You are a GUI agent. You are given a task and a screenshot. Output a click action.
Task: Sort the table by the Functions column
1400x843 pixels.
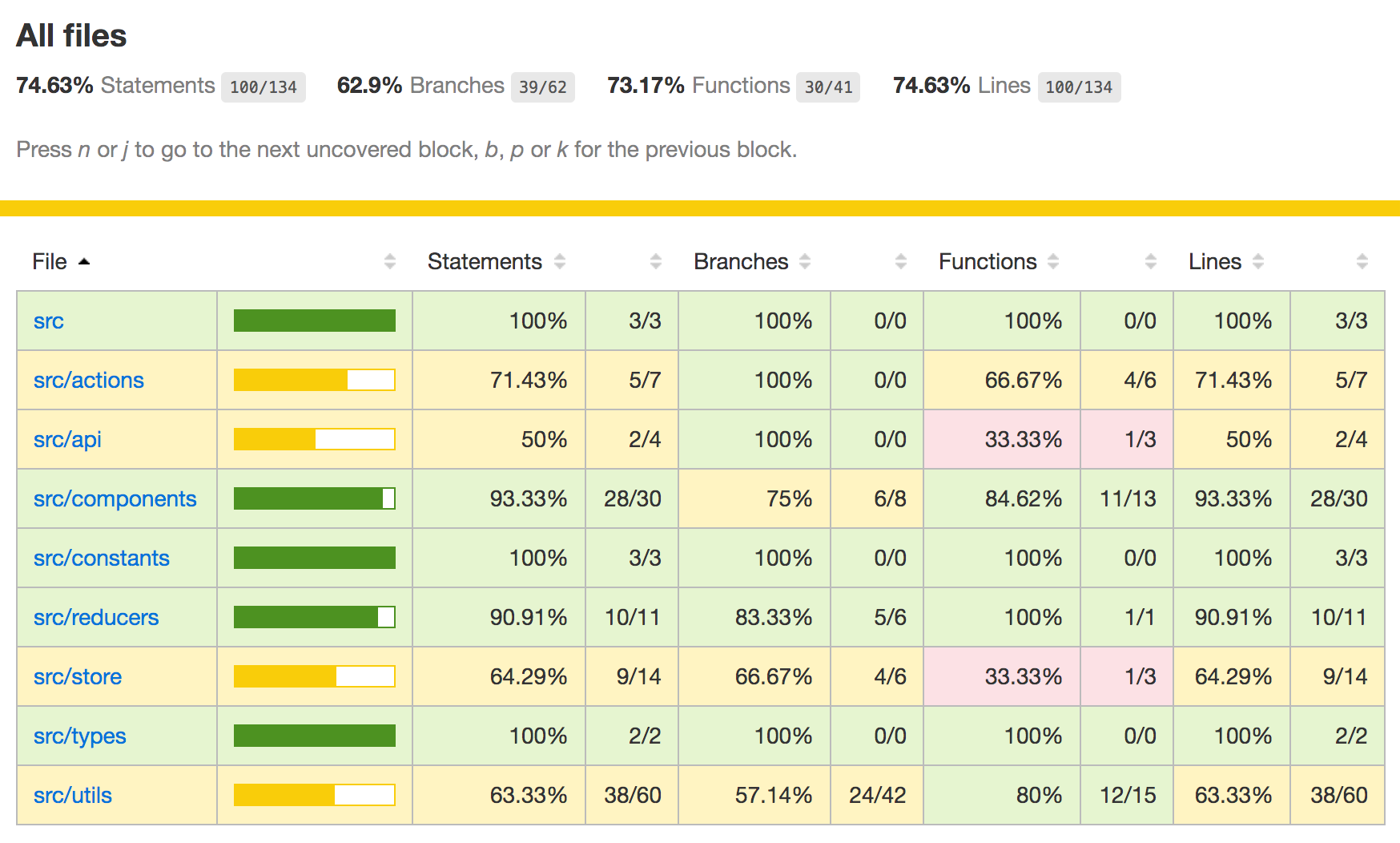(987, 261)
